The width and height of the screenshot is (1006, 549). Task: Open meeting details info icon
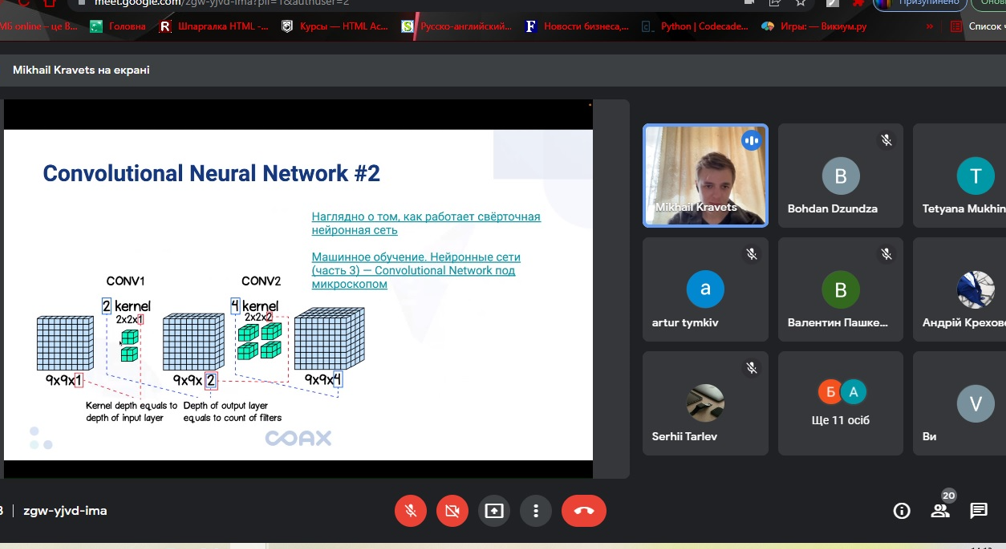[901, 511]
